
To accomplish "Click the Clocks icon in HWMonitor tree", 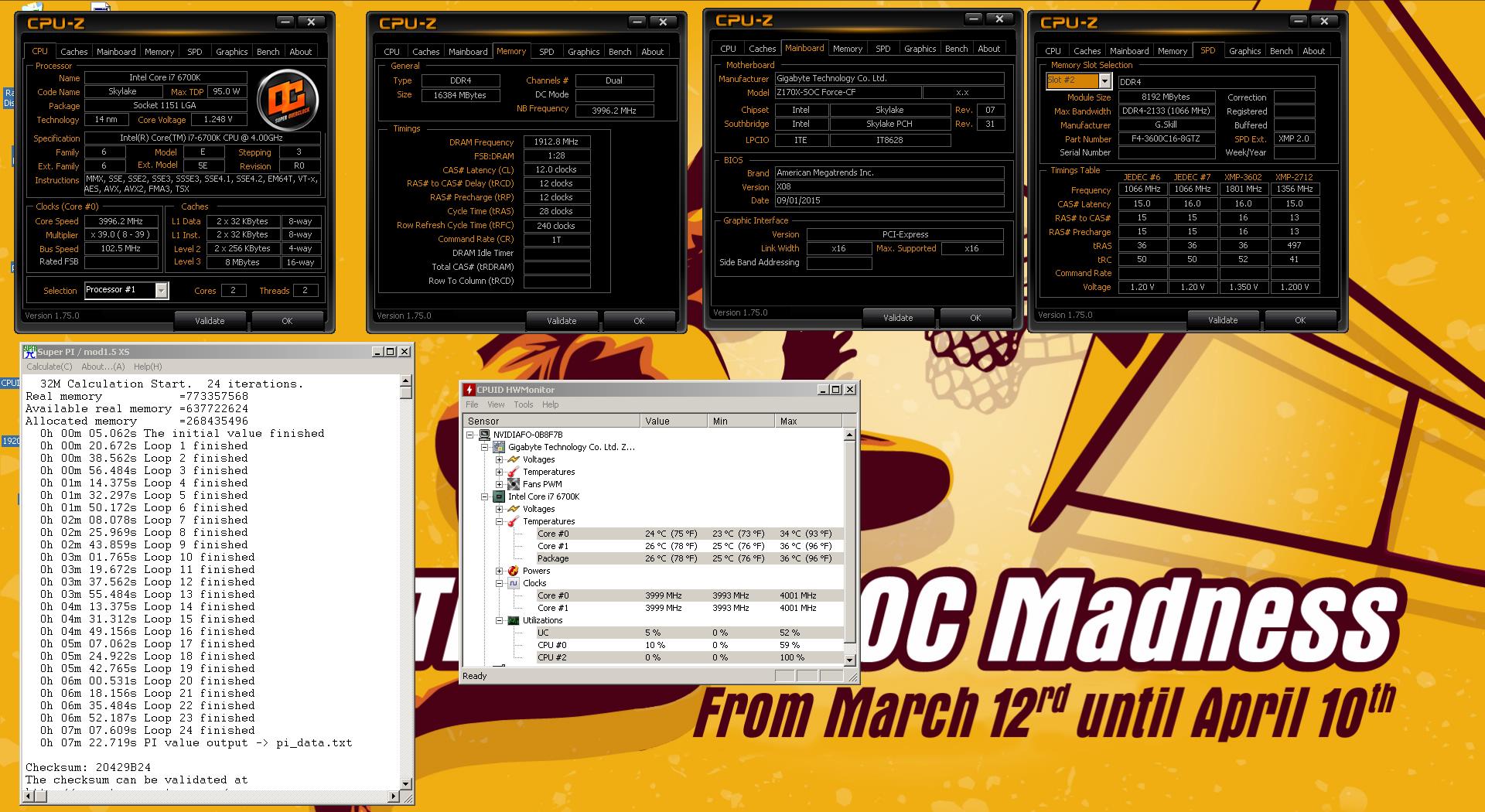I will pos(514,583).
